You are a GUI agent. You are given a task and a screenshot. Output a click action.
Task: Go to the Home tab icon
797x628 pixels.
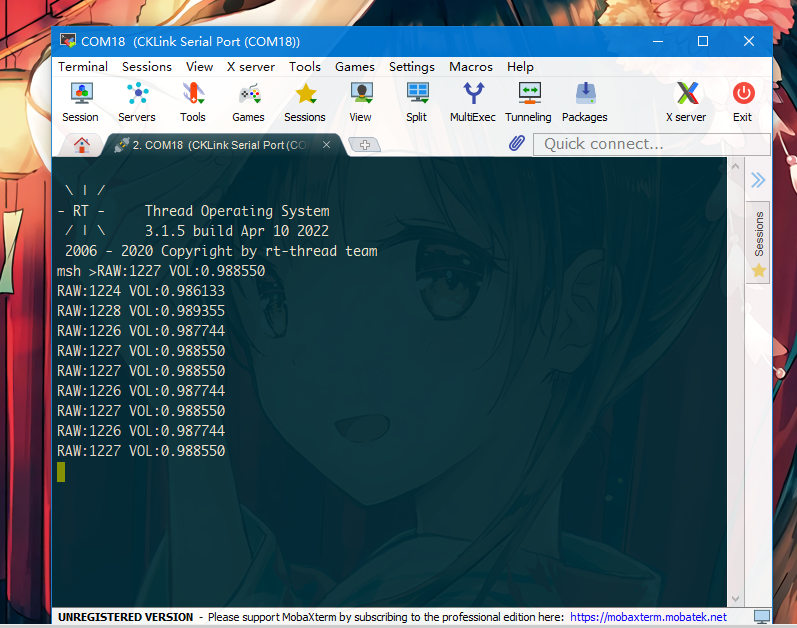(x=81, y=145)
